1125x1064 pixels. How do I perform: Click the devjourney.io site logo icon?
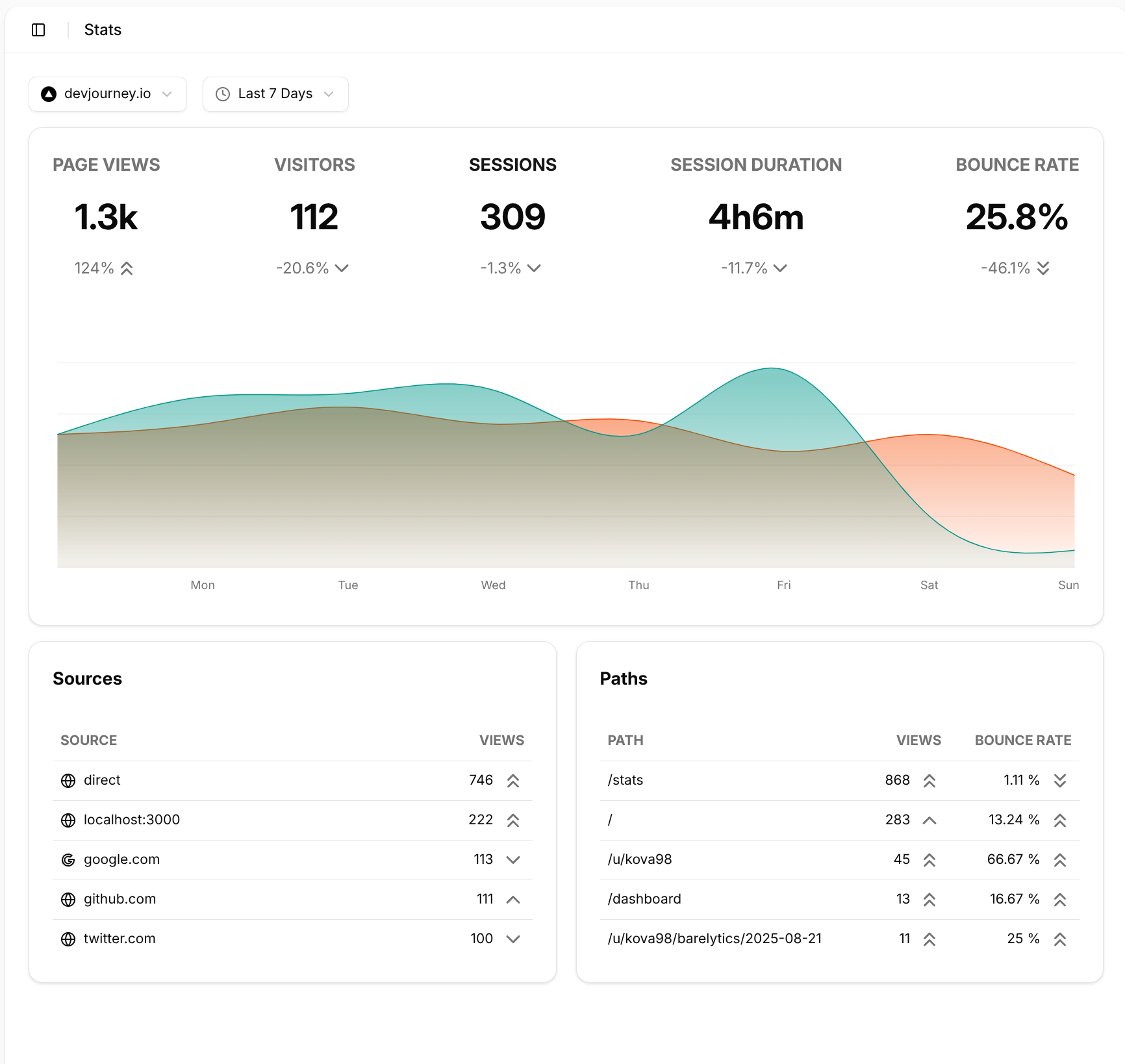pos(49,94)
